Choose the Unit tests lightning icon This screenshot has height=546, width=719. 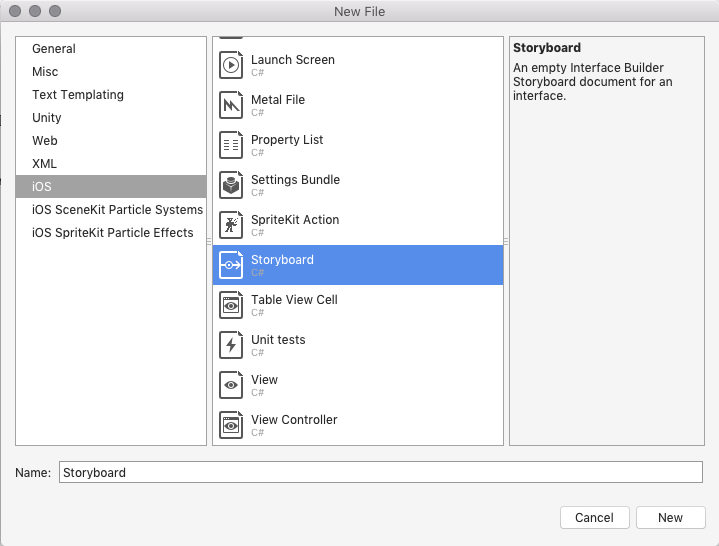231,345
